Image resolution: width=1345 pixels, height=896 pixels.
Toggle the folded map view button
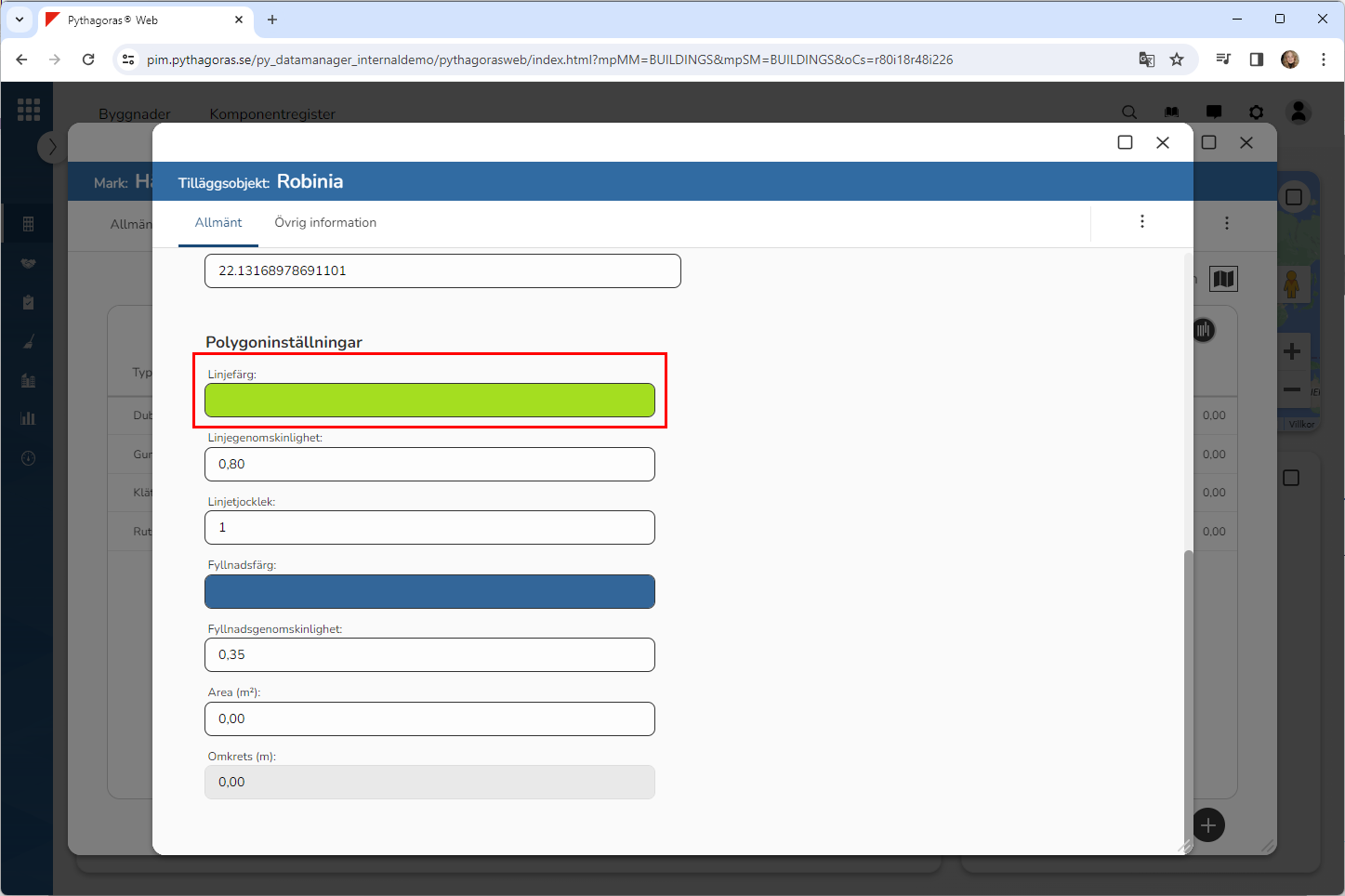coord(1223,279)
